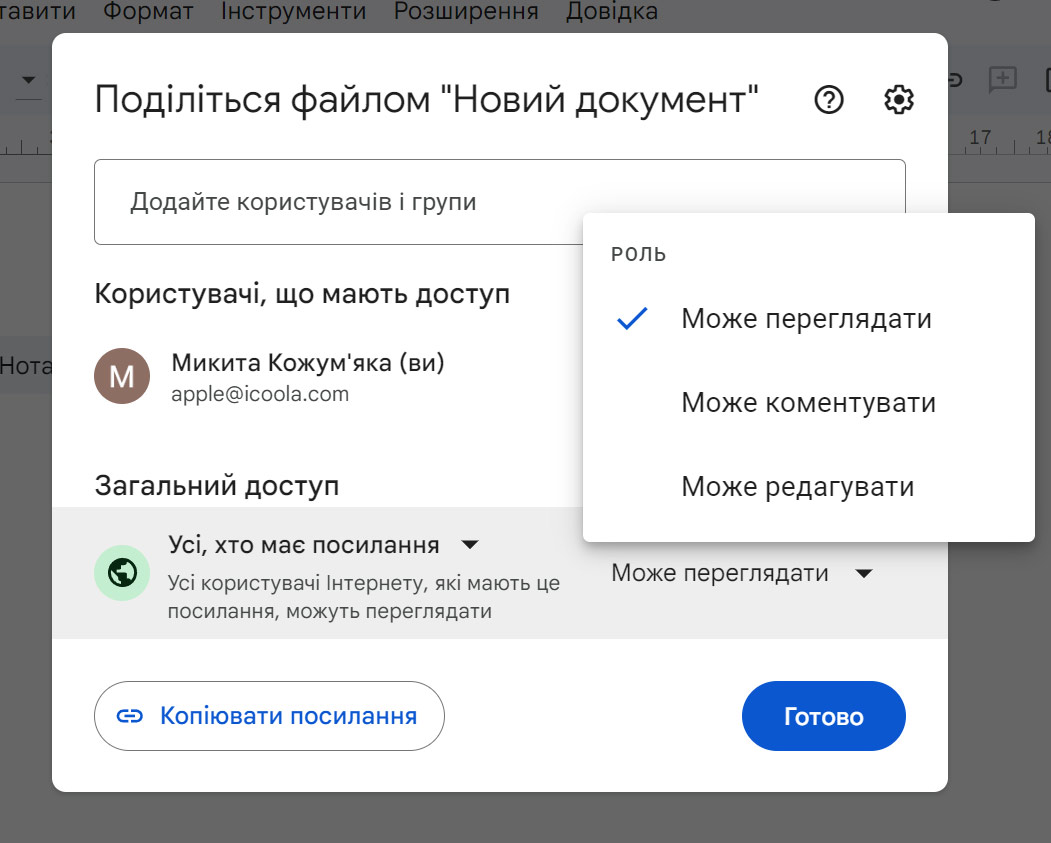Open the toolbar dropdown arrow at top left
The image size is (1051, 843).
[x=29, y=80]
